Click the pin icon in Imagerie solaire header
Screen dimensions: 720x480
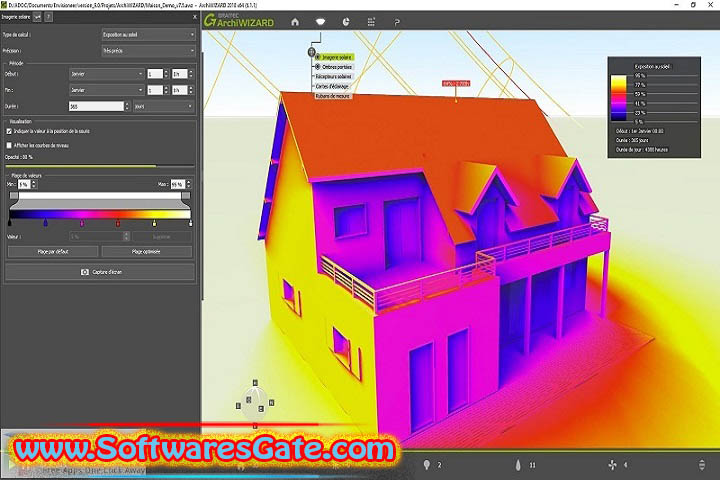(x=37, y=17)
